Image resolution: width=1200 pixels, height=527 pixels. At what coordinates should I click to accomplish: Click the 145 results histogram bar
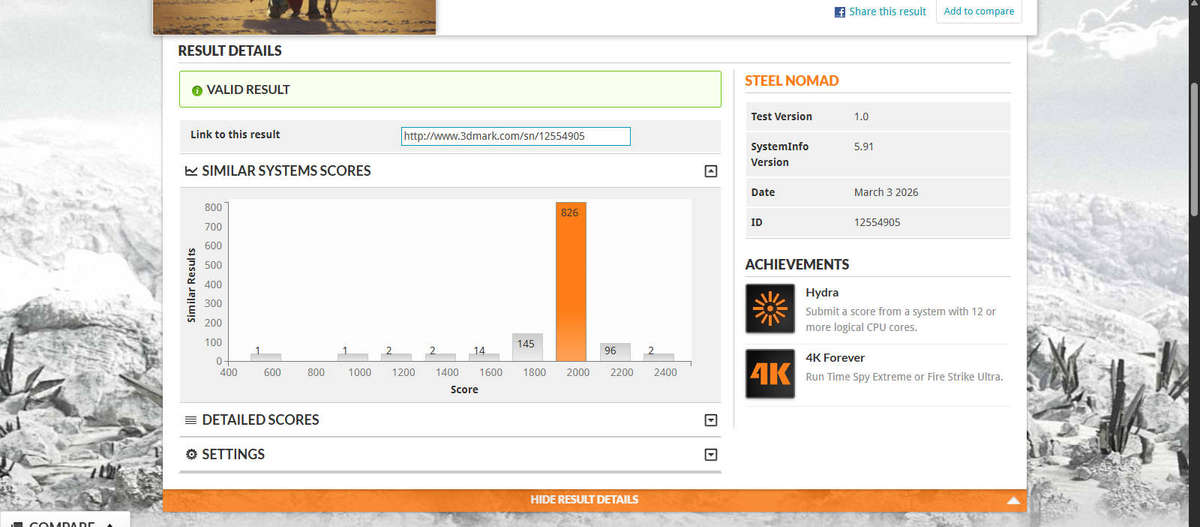527,347
